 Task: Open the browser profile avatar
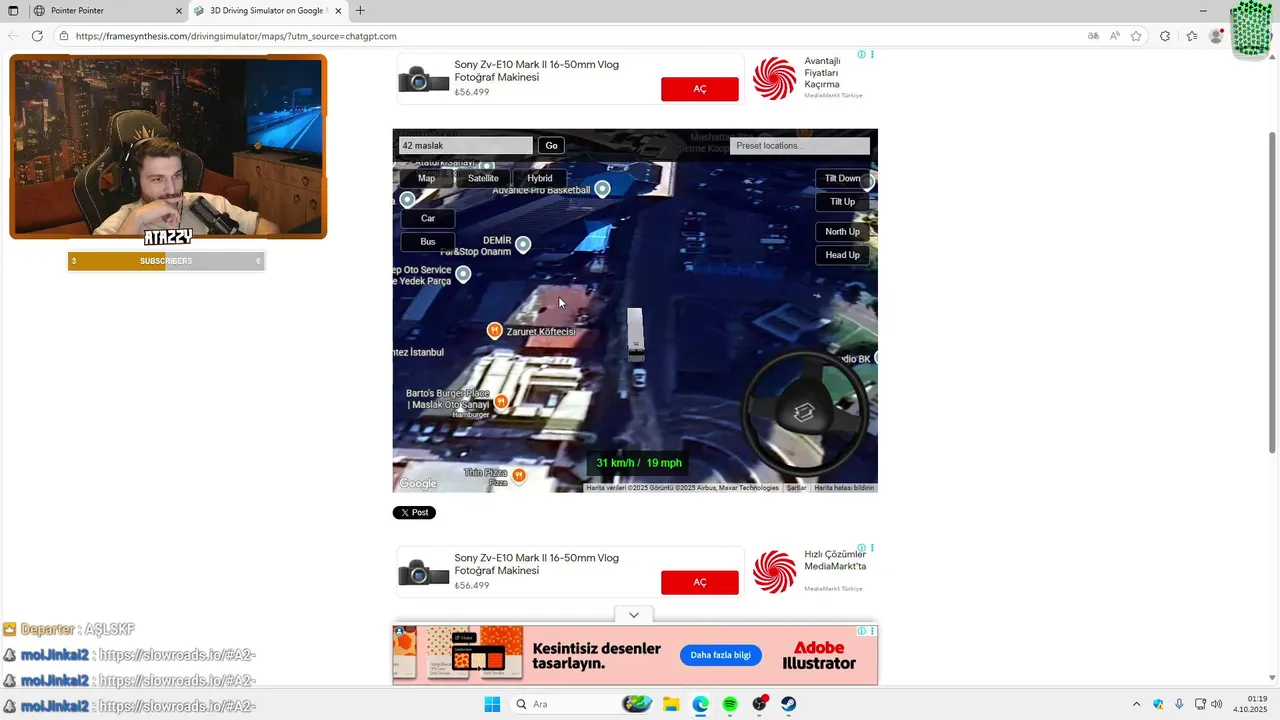[1216, 36]
